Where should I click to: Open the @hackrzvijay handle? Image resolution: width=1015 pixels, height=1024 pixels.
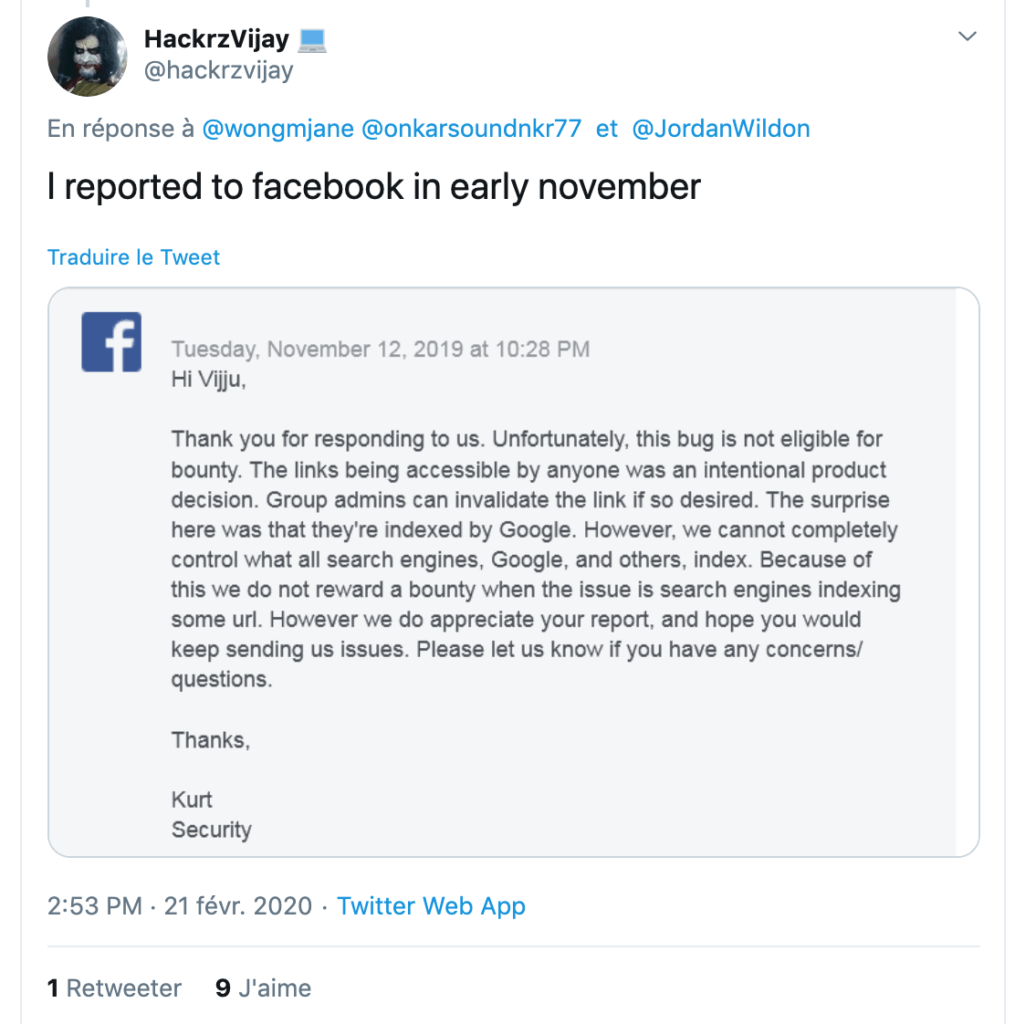click(218, 70)
